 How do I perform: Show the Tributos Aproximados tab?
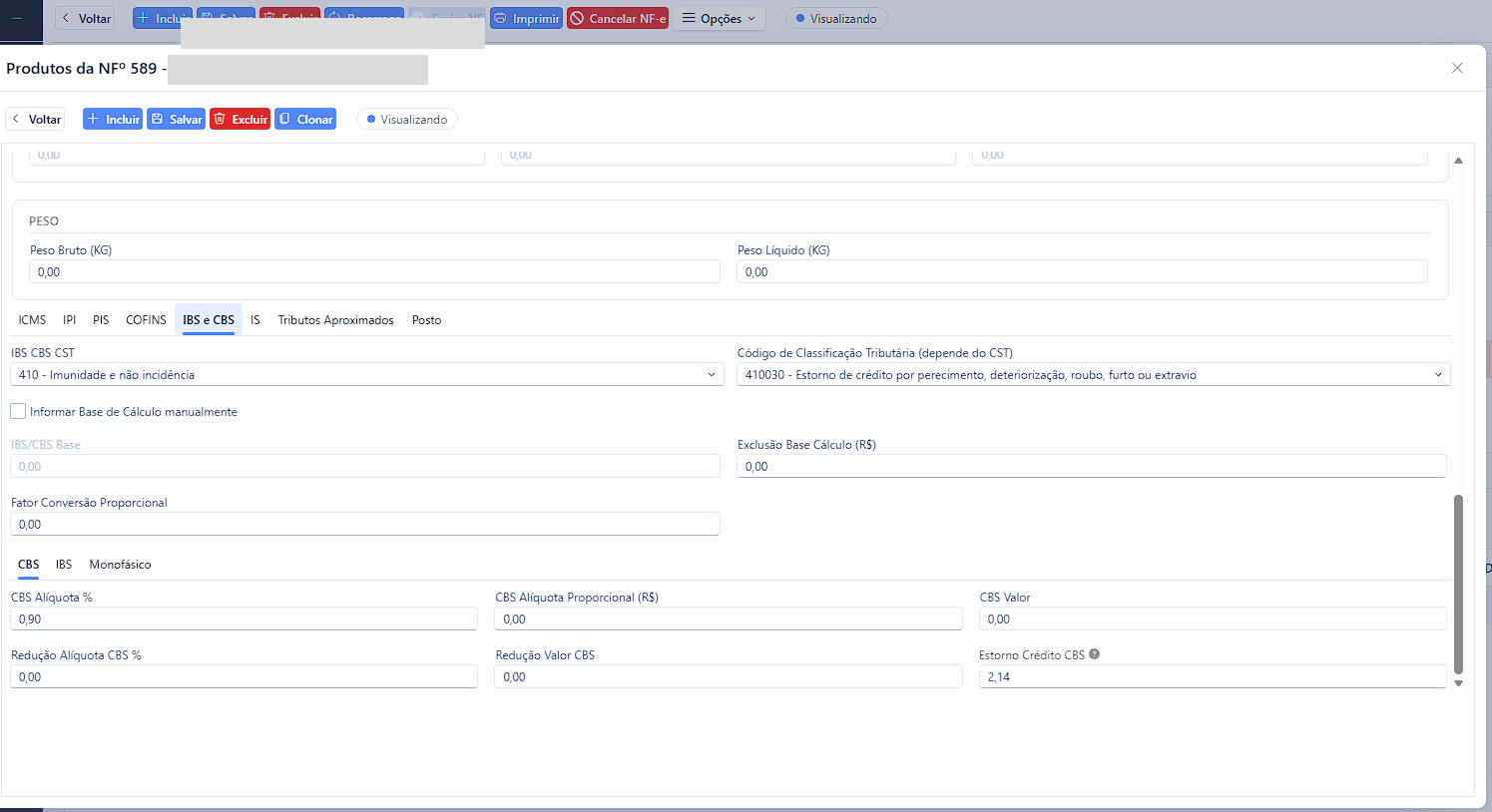click(x=335, y=320)
